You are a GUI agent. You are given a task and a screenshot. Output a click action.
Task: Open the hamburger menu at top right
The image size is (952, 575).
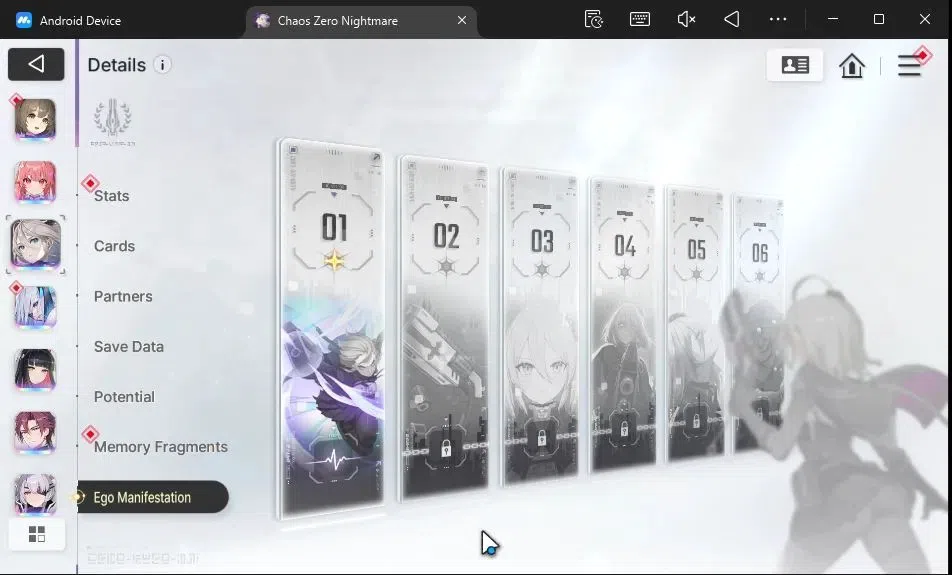click(x=910, y=65)
